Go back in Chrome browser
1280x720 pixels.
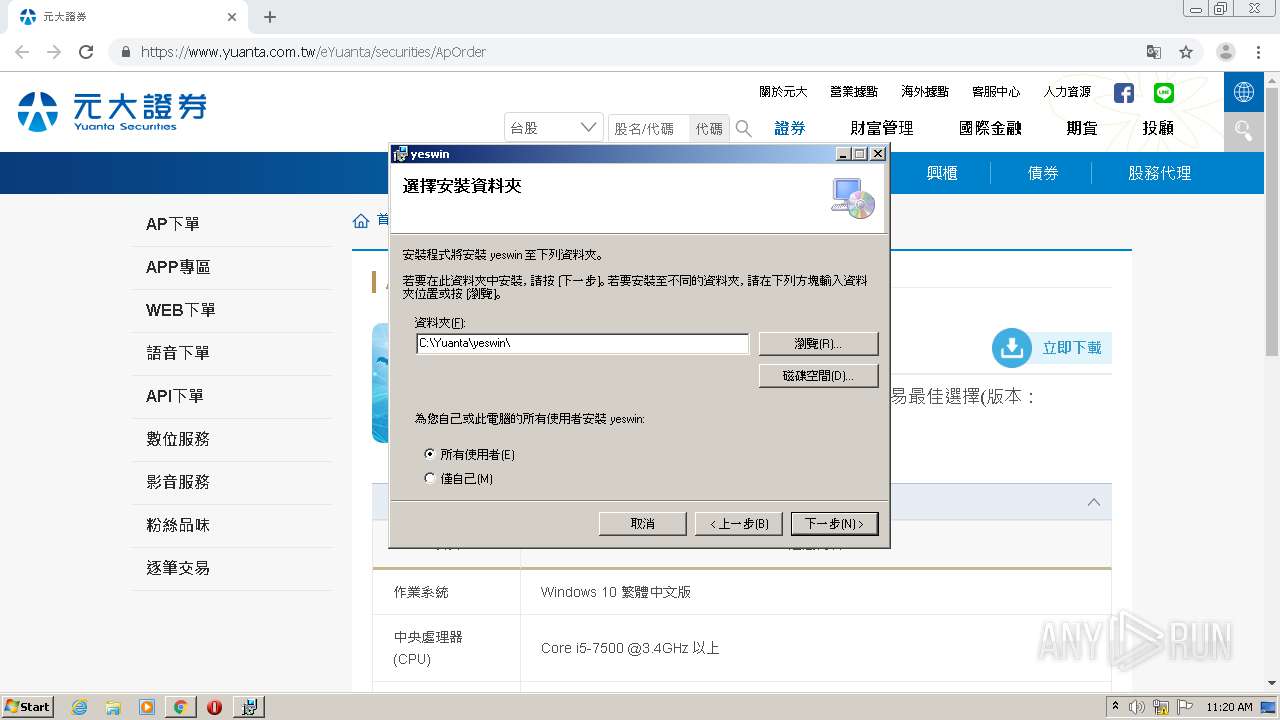click(x=22, y=52)
